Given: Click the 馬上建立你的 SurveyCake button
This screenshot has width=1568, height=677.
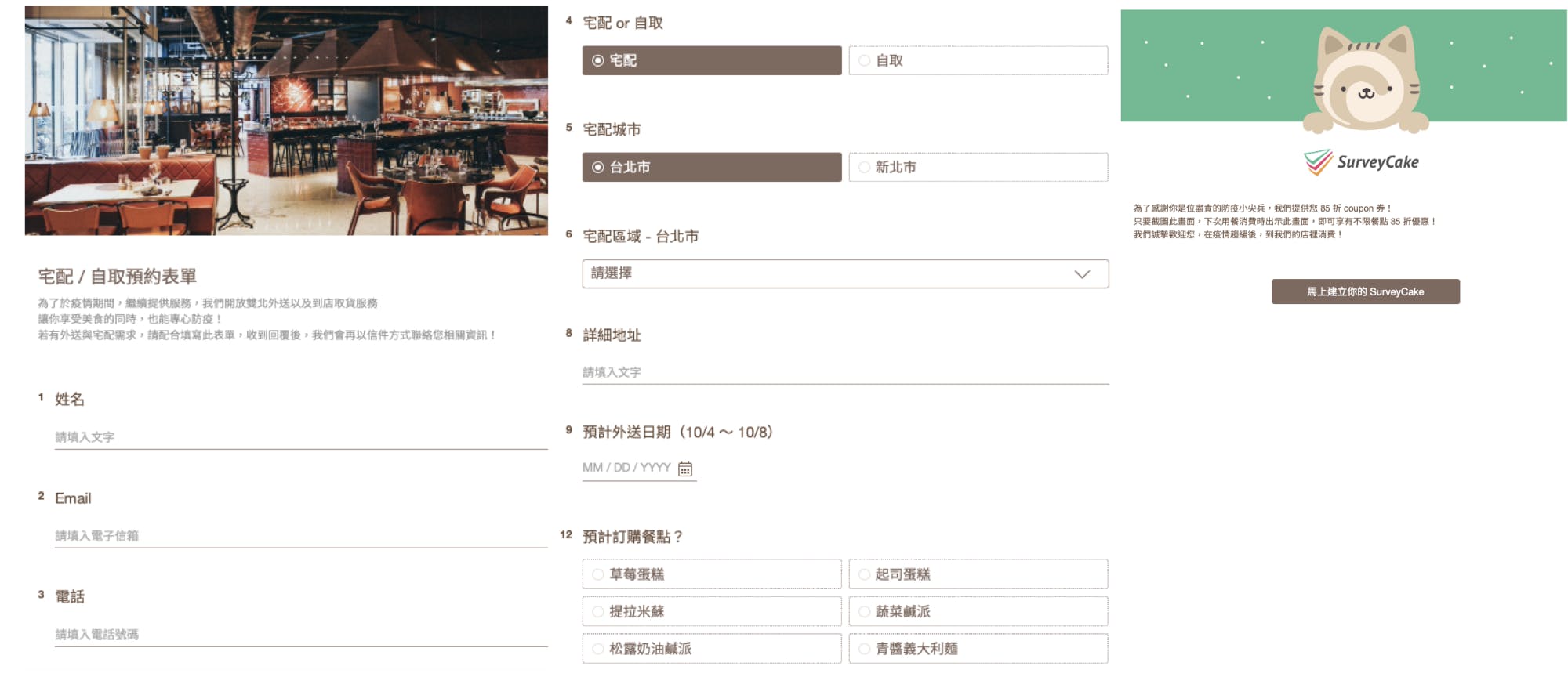Looking at the screenshot, I should 1366,291.
